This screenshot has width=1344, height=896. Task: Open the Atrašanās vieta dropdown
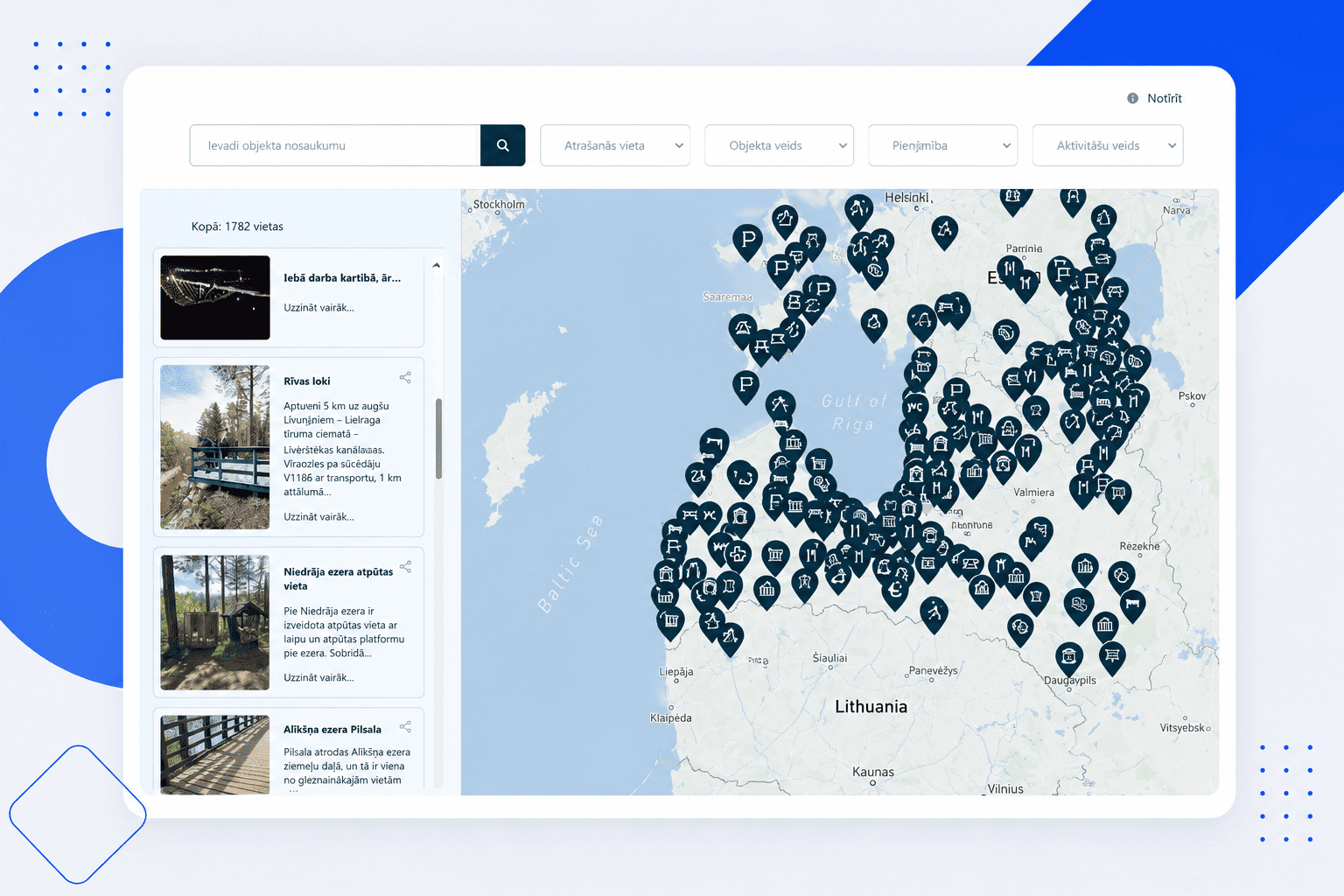pos(615,145)
